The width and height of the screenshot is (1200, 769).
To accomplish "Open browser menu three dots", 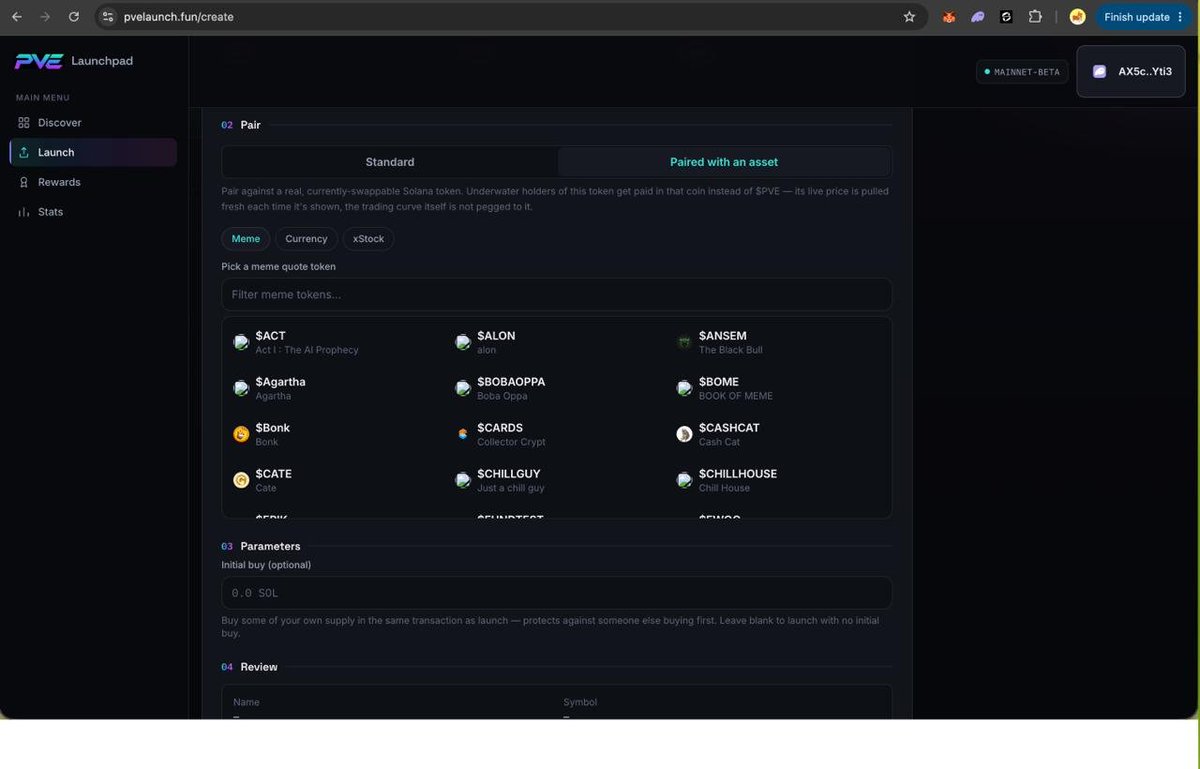I will coord(1178,17).
